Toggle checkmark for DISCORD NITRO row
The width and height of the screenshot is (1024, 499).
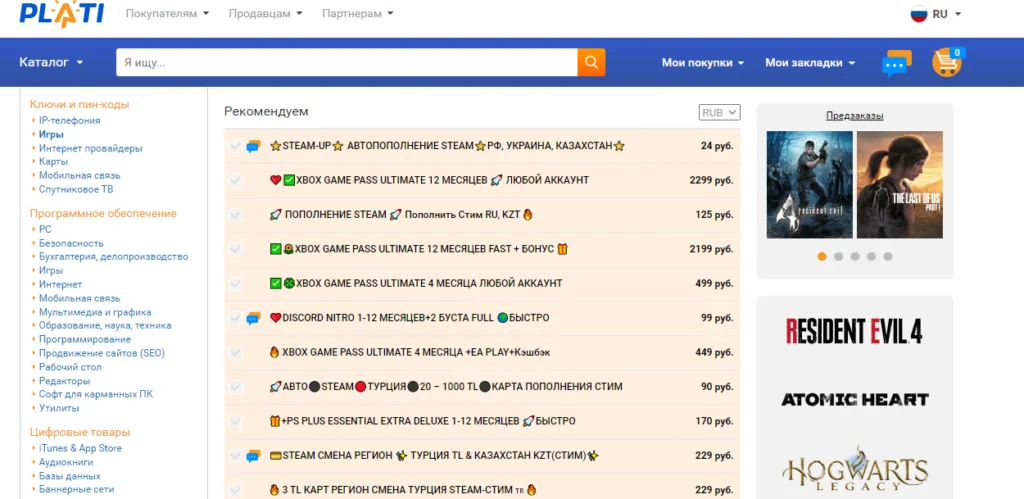click(235, 318)
